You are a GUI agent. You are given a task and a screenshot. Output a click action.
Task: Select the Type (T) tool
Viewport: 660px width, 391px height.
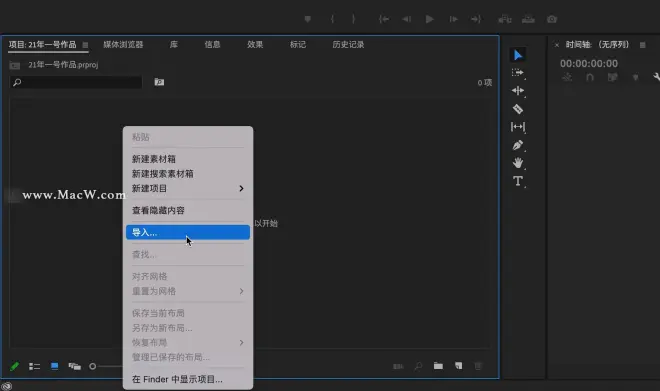click(x=518, y=181)
